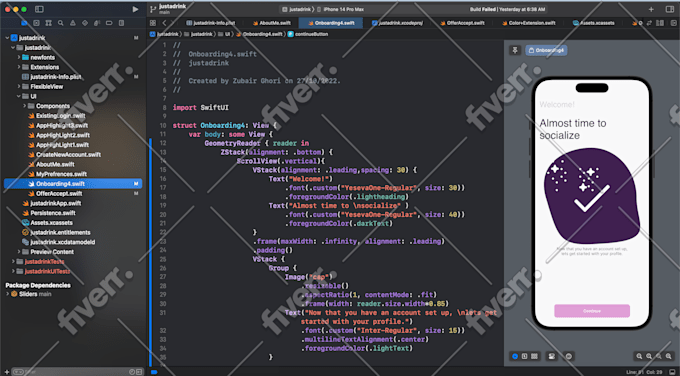This screenshot has height=376, width=680.
Task: Open the justadrink scheme selector
Action: click(297, 9)
